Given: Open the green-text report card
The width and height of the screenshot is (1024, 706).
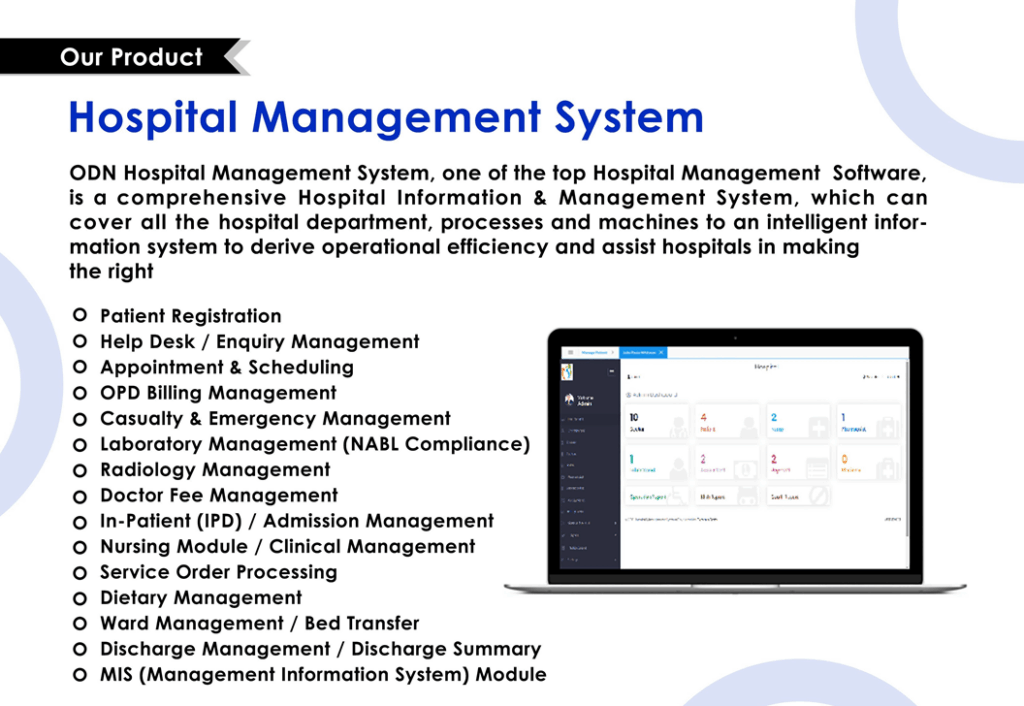Looking at the screenshot, I should click(x=657, y=496).
